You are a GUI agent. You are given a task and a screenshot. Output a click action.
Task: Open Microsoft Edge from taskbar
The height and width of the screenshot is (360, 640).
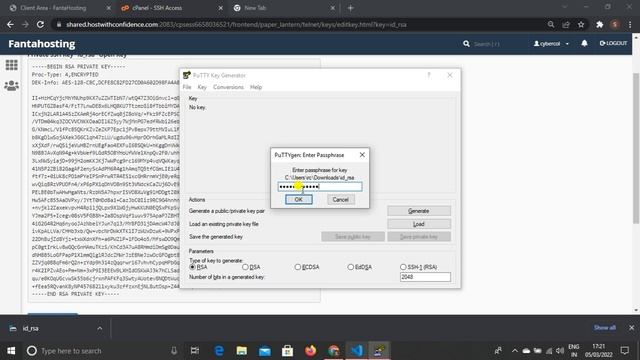[219, 351]
